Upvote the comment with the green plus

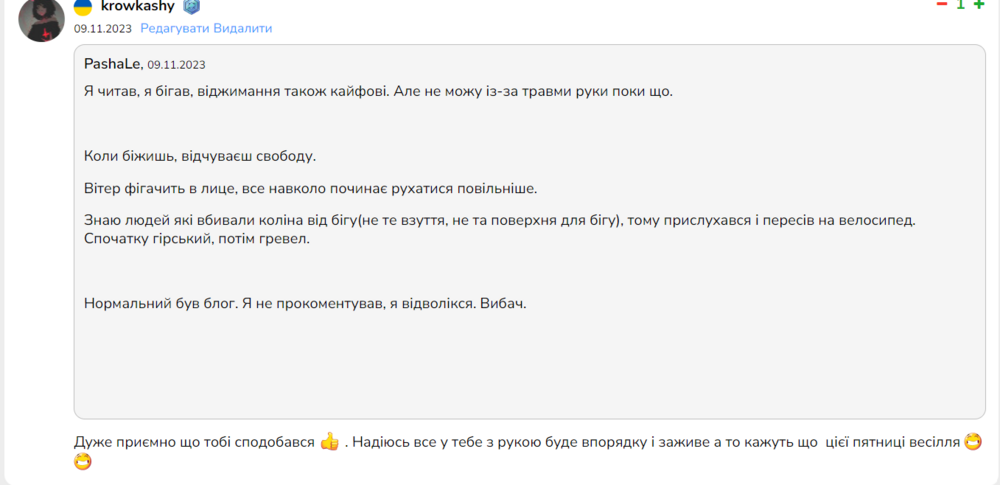(x=979, y=5)
